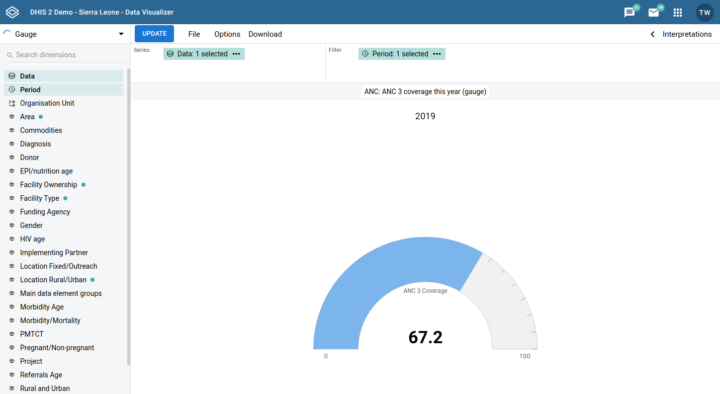Click the search magnifier icon
This screenshot has width=720, height=394.
[x=10, y=55]
